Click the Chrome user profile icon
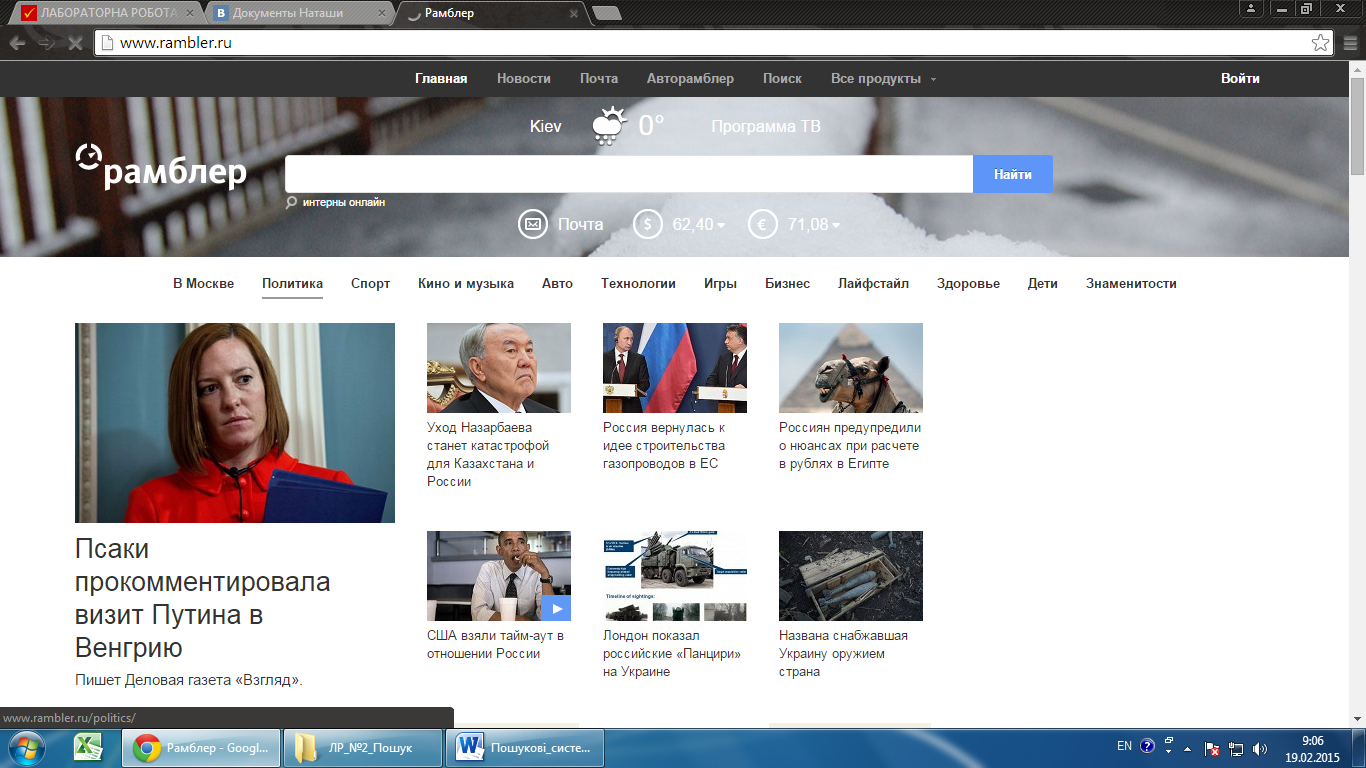The width and height of the screenshot is (1366, 768). (x=1251, y=8)
